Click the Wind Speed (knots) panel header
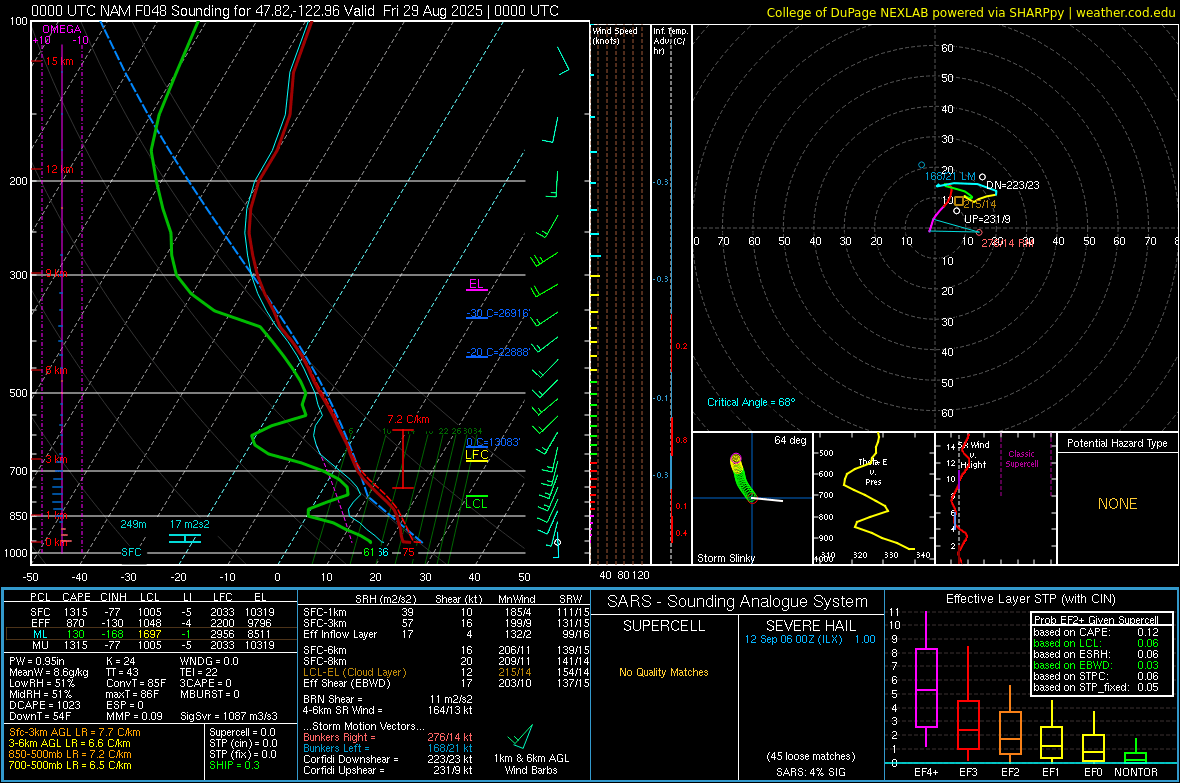1180x783 pixels. (615, 35)
